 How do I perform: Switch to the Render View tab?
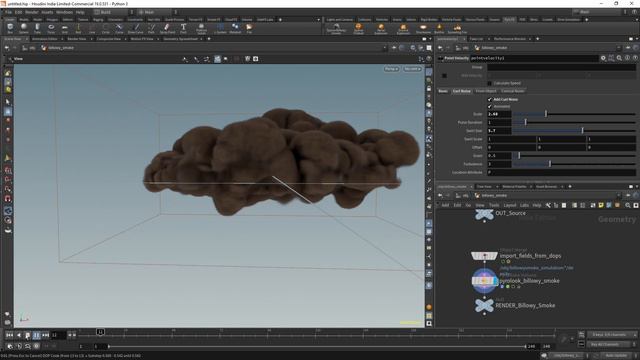[77, 39]
